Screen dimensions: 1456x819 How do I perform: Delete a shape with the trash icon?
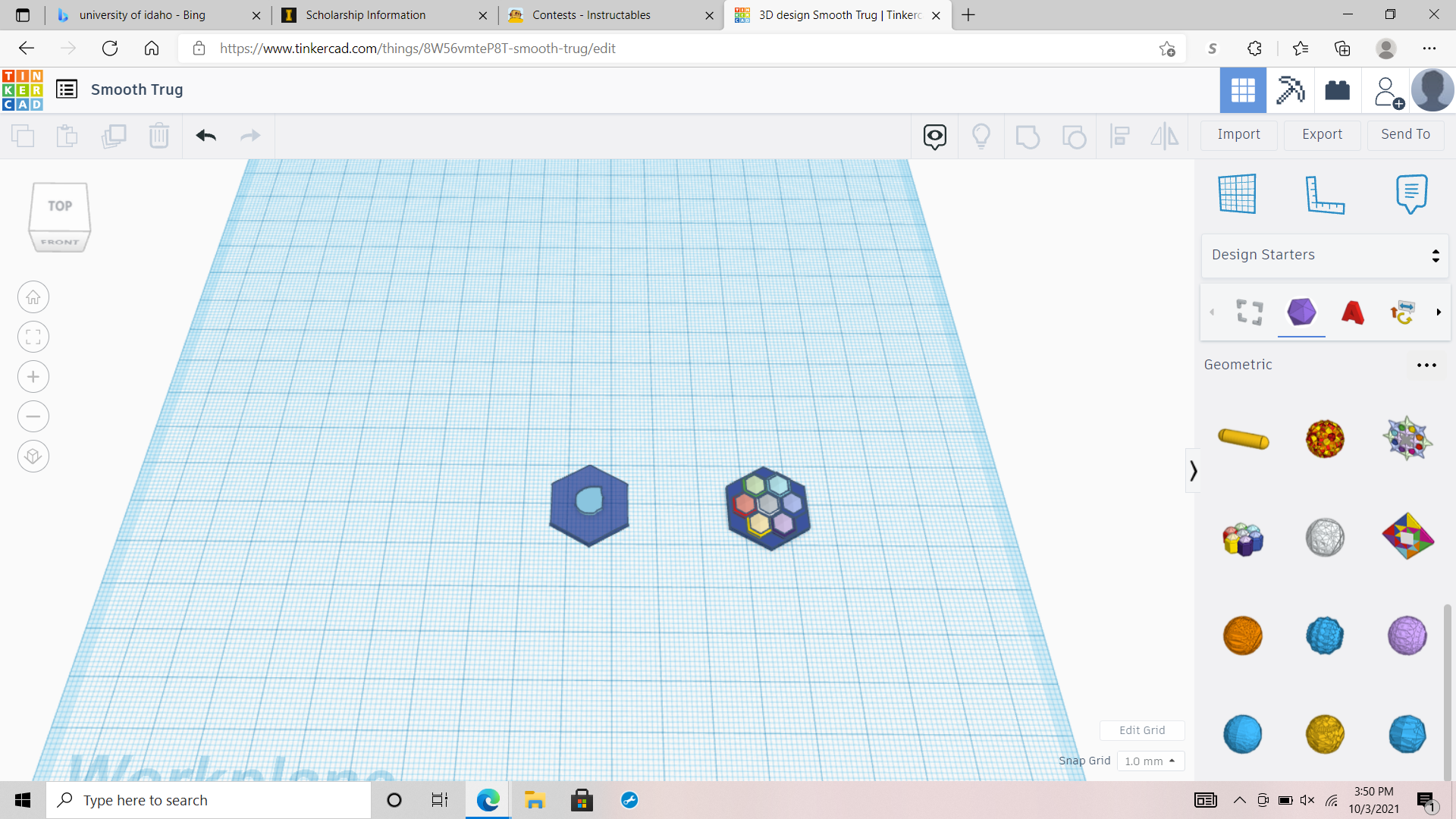click(158, 136)
